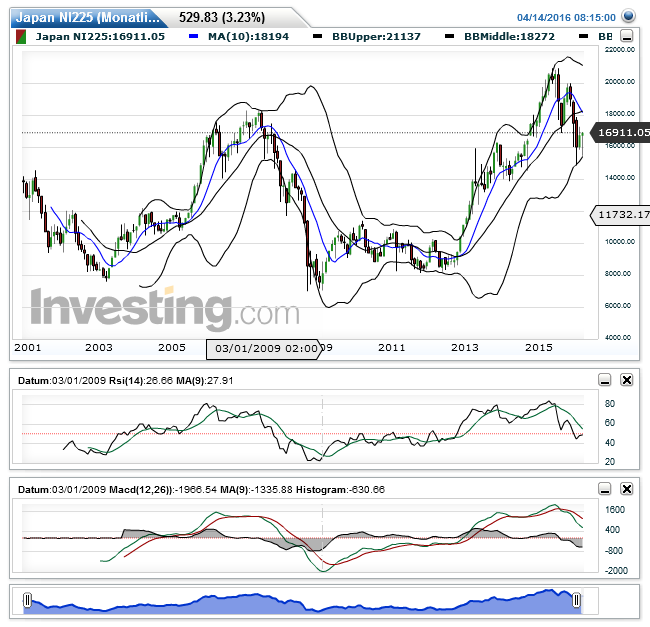This screenshot has height=627, width=650.
Task: Click the BBUpper:21137 legend text
Action: click(x=376, y=36)
